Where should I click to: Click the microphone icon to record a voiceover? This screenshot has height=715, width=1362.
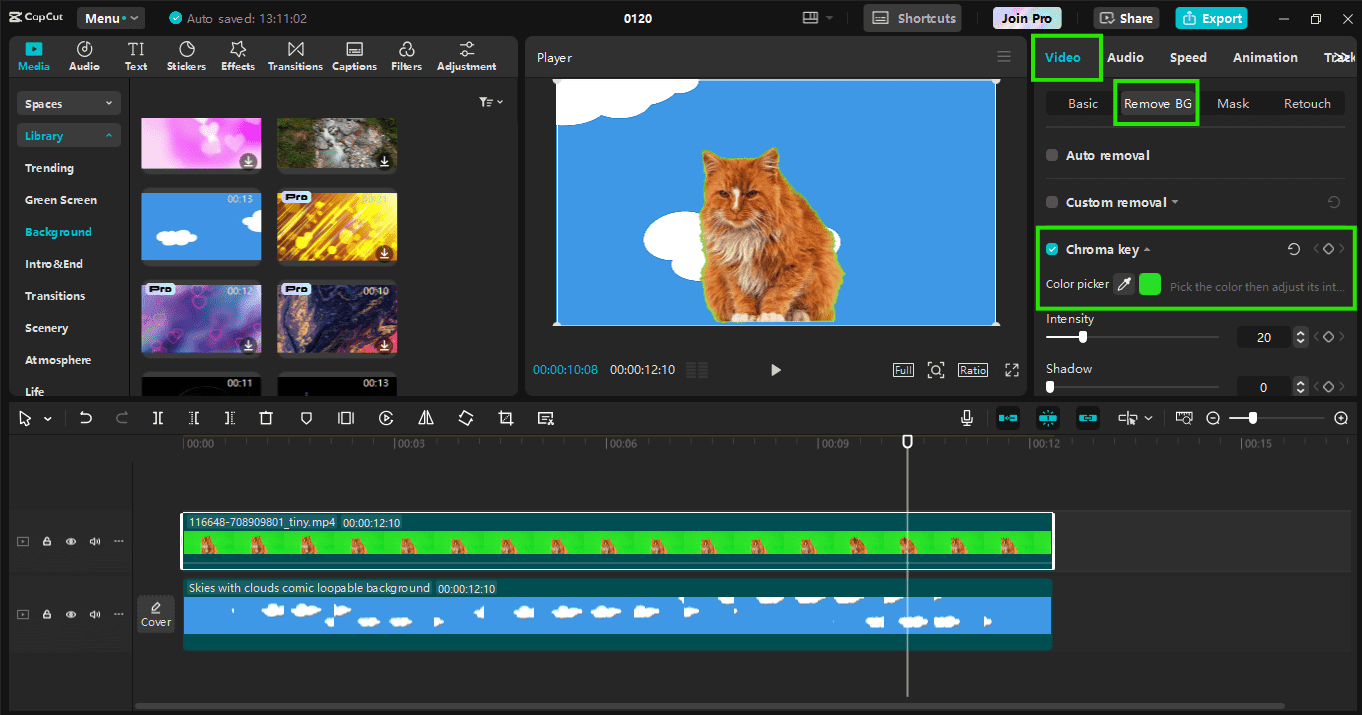click(x=966, y=417)
